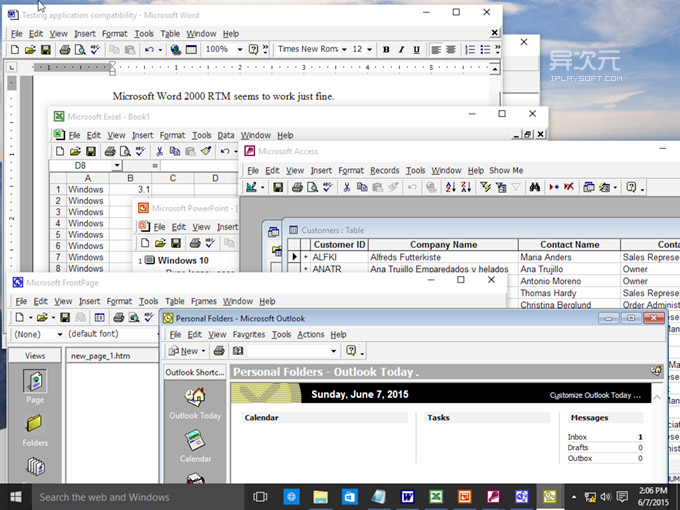Click Company Name column header in Customers table
This screenshot has height=510, width=680.
[x=443, y=245]
